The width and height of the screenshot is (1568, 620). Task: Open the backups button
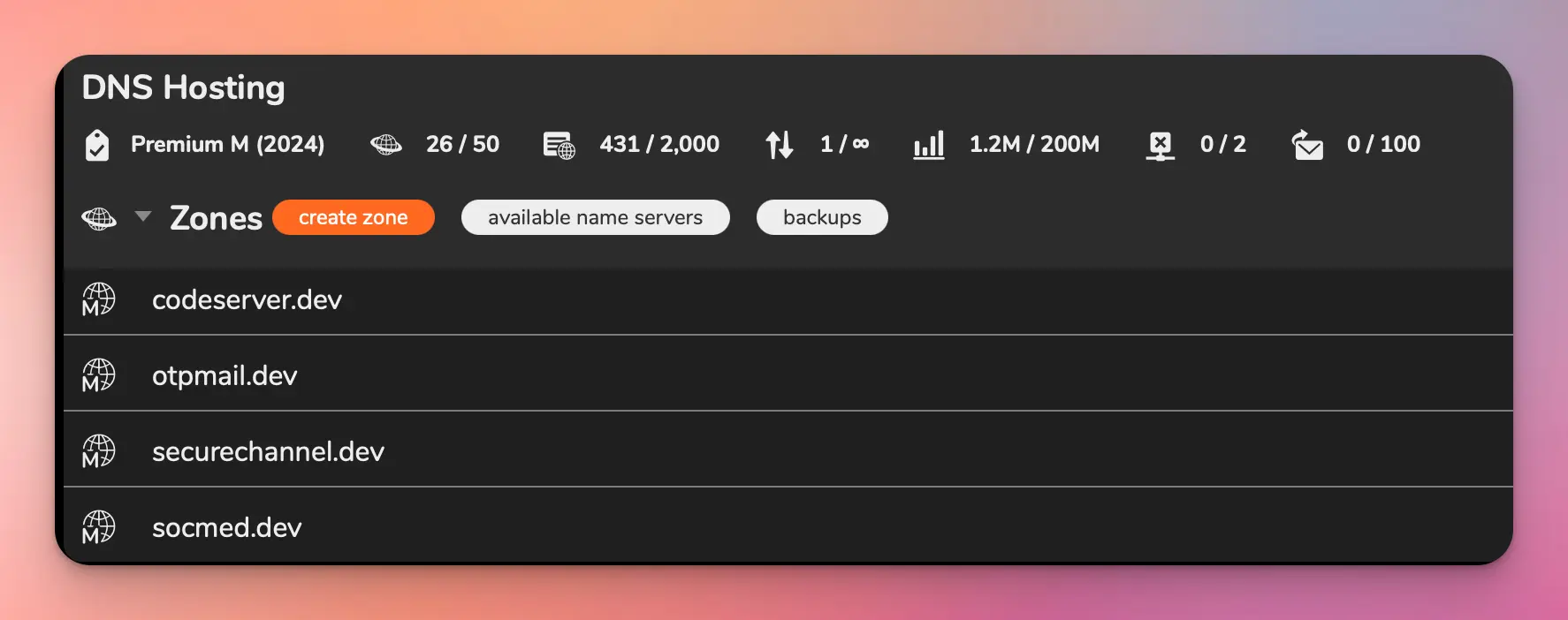(822, 217)
